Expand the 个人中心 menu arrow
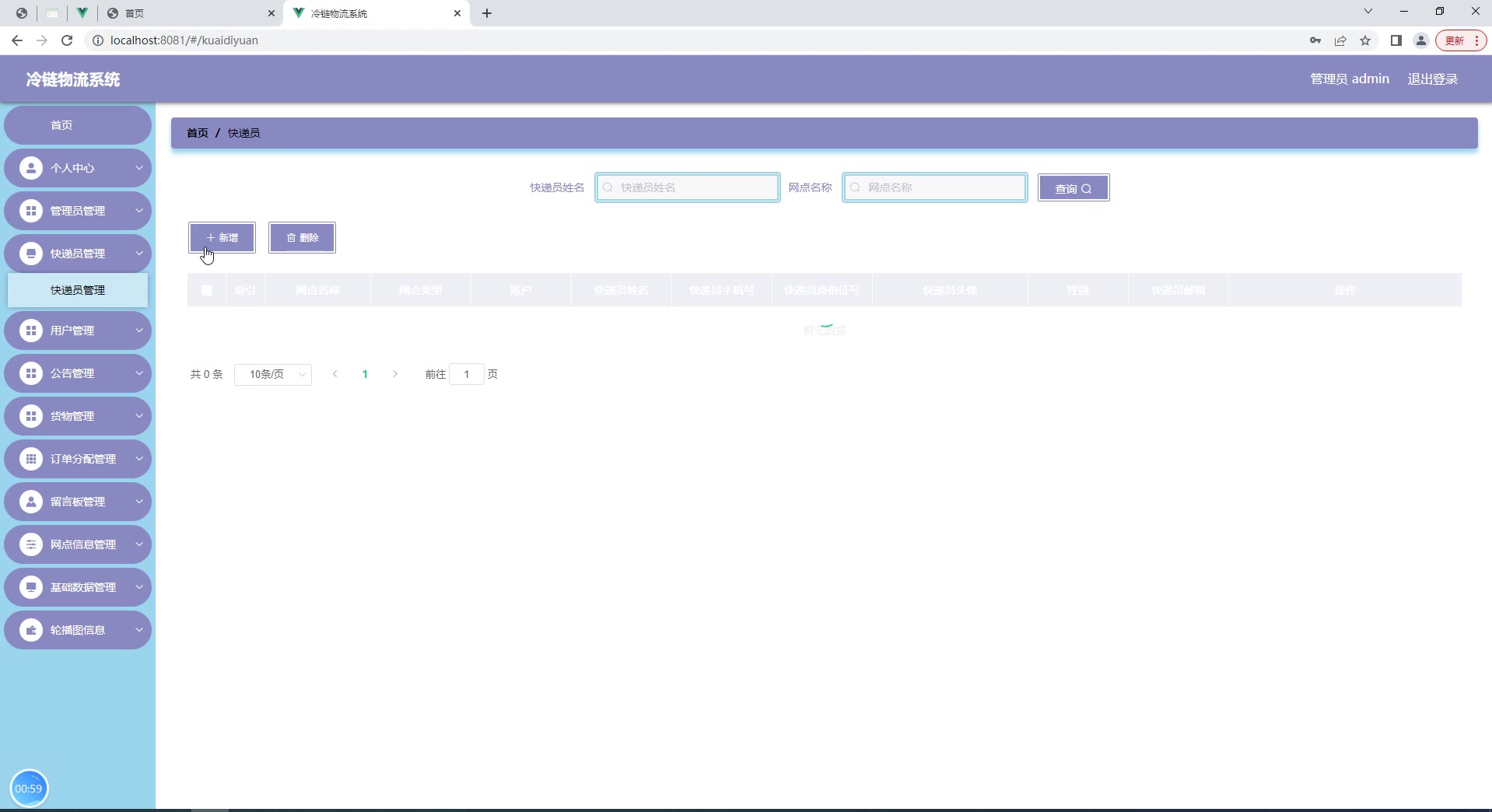Image resolution: width=1492 pixels, height=812 pixels. pos(139,168)
